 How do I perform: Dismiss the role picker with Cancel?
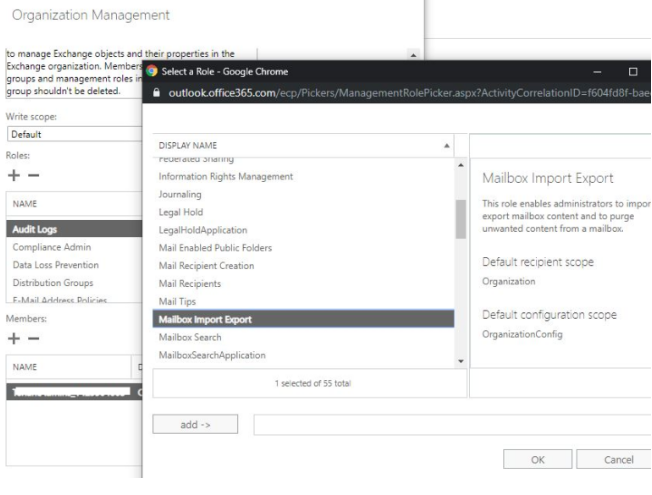pyautogui.click(x=614, y=459)
